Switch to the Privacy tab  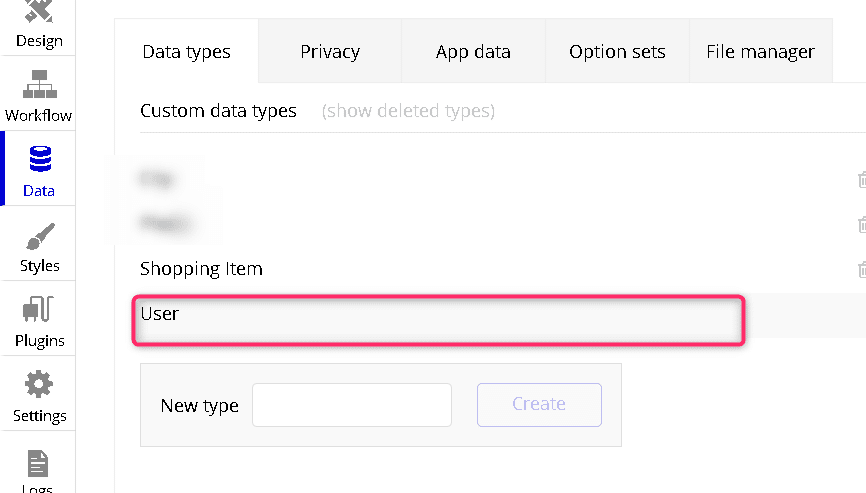coord(330,52)
